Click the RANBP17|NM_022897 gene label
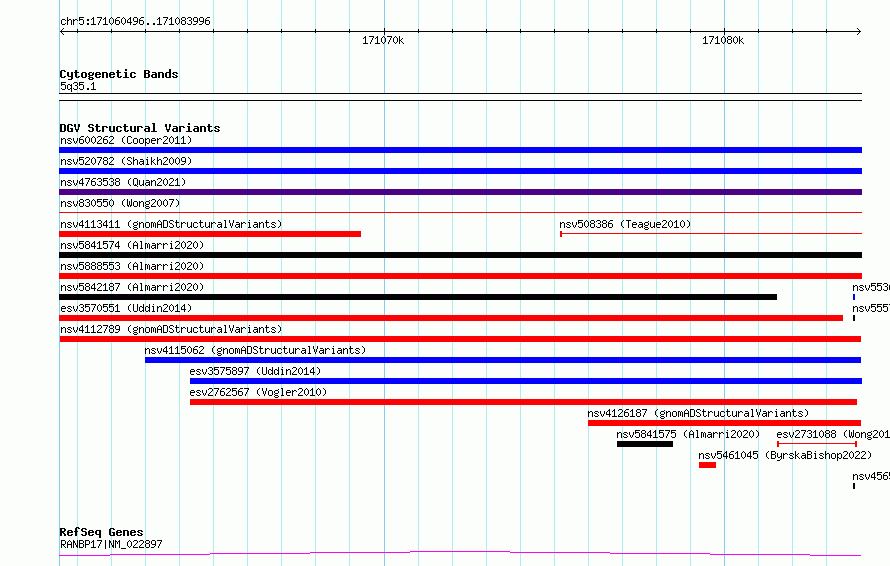The image size is (890, 566). pos(111,544)
